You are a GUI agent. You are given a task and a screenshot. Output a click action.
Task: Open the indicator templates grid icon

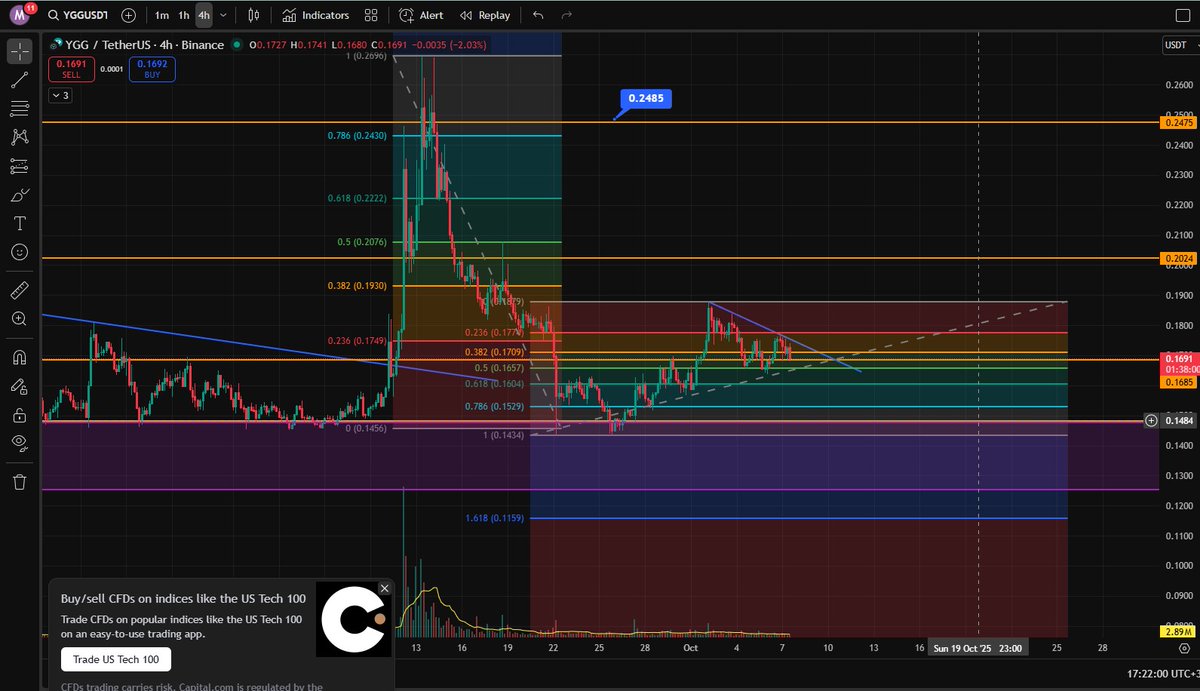coord(372,15)
